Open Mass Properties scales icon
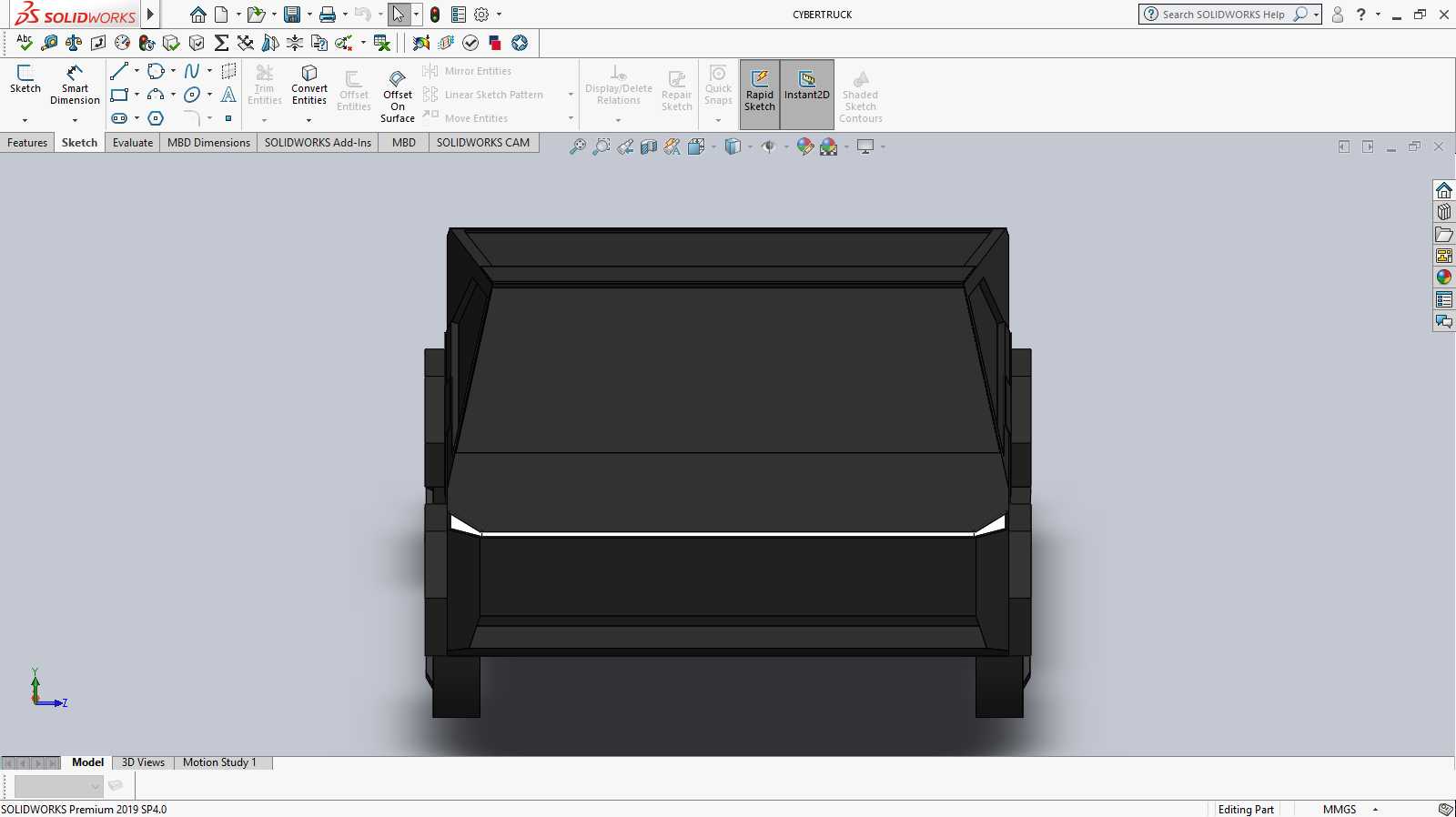Image resolution: width=1456 pixels, height=817 pixels. (x=74, y=43)
